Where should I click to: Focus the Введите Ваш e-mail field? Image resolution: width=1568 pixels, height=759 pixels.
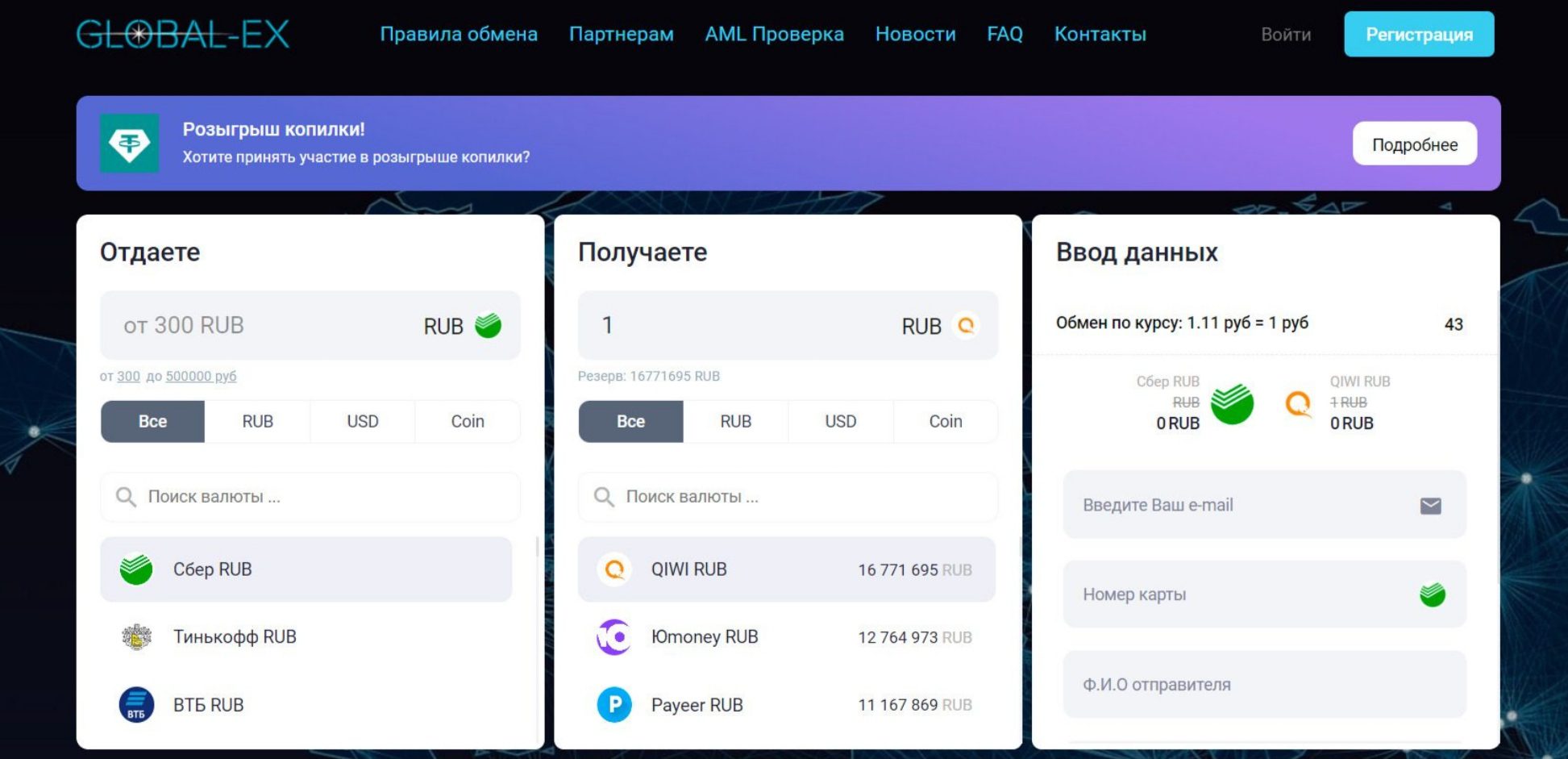pyautogui.click(x=1264, y=505)
